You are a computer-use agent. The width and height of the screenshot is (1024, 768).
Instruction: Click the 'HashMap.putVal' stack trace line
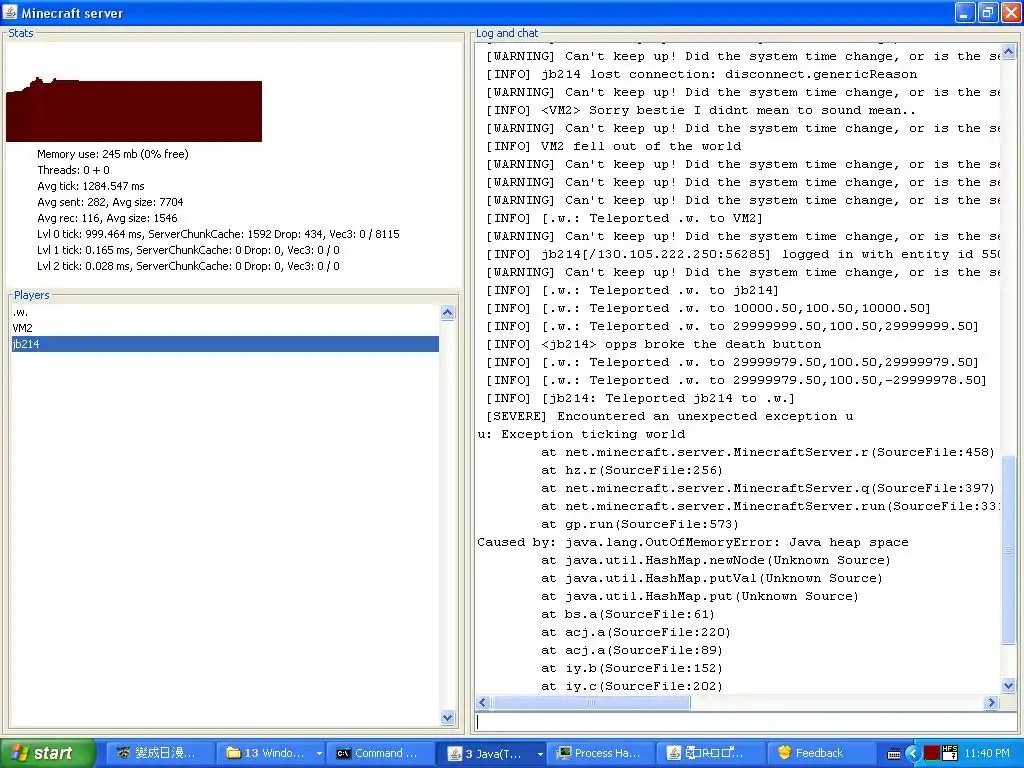pyautogui.click(x=711, y=578)
